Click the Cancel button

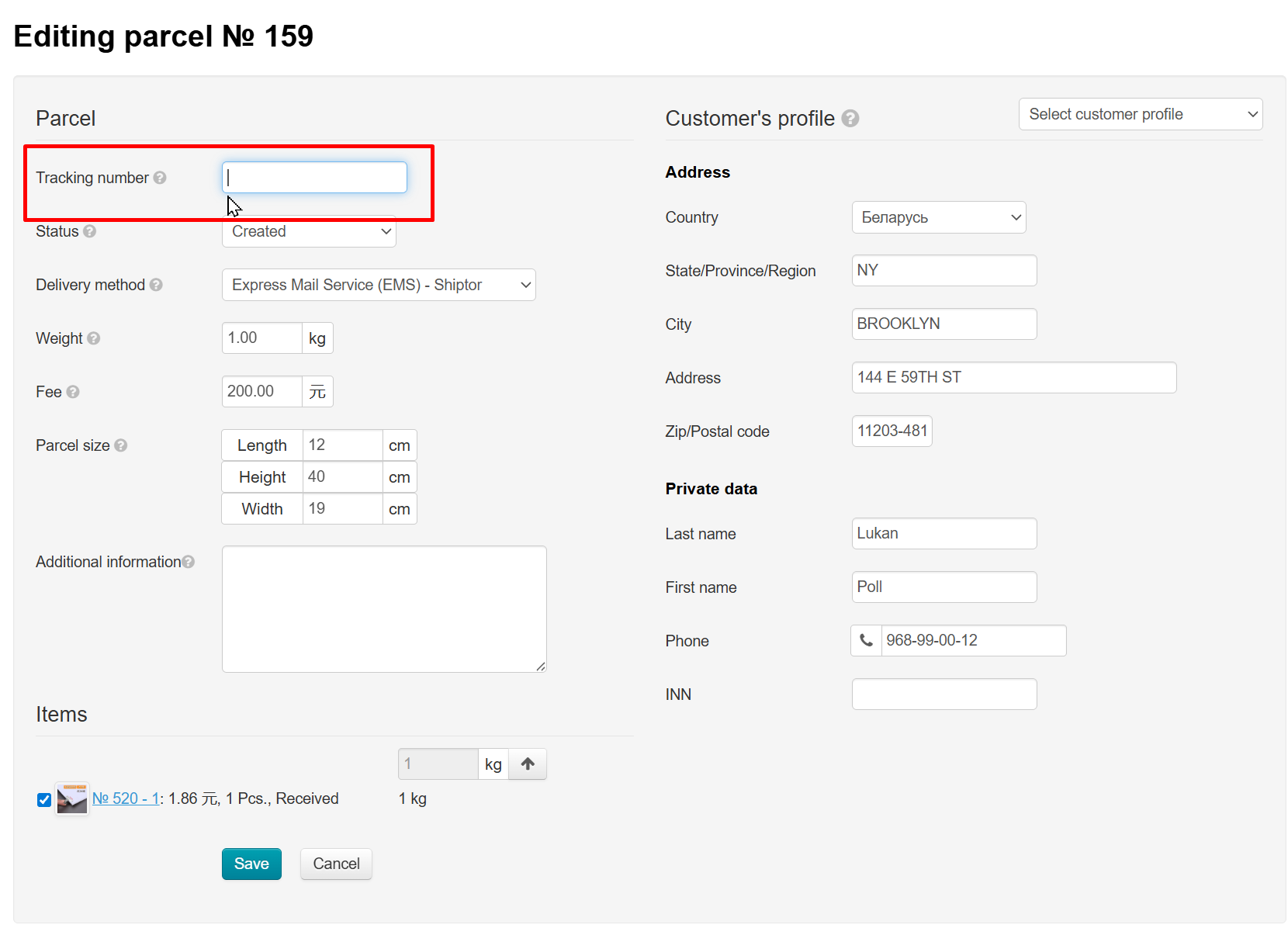(336, 864)
